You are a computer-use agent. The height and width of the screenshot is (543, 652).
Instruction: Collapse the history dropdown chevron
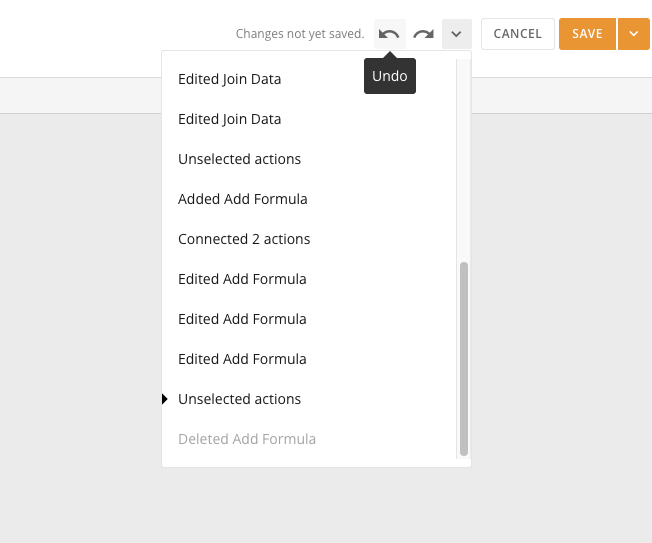click(456, 34)
